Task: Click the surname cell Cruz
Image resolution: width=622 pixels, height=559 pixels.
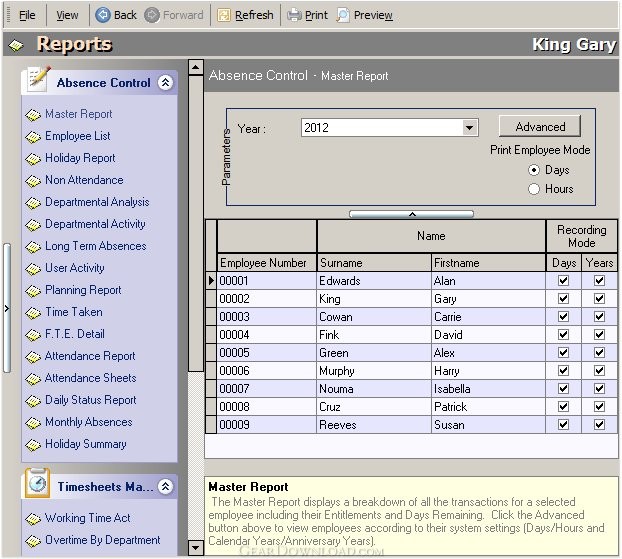Action: pyautogui.click(x=374, y=407)
